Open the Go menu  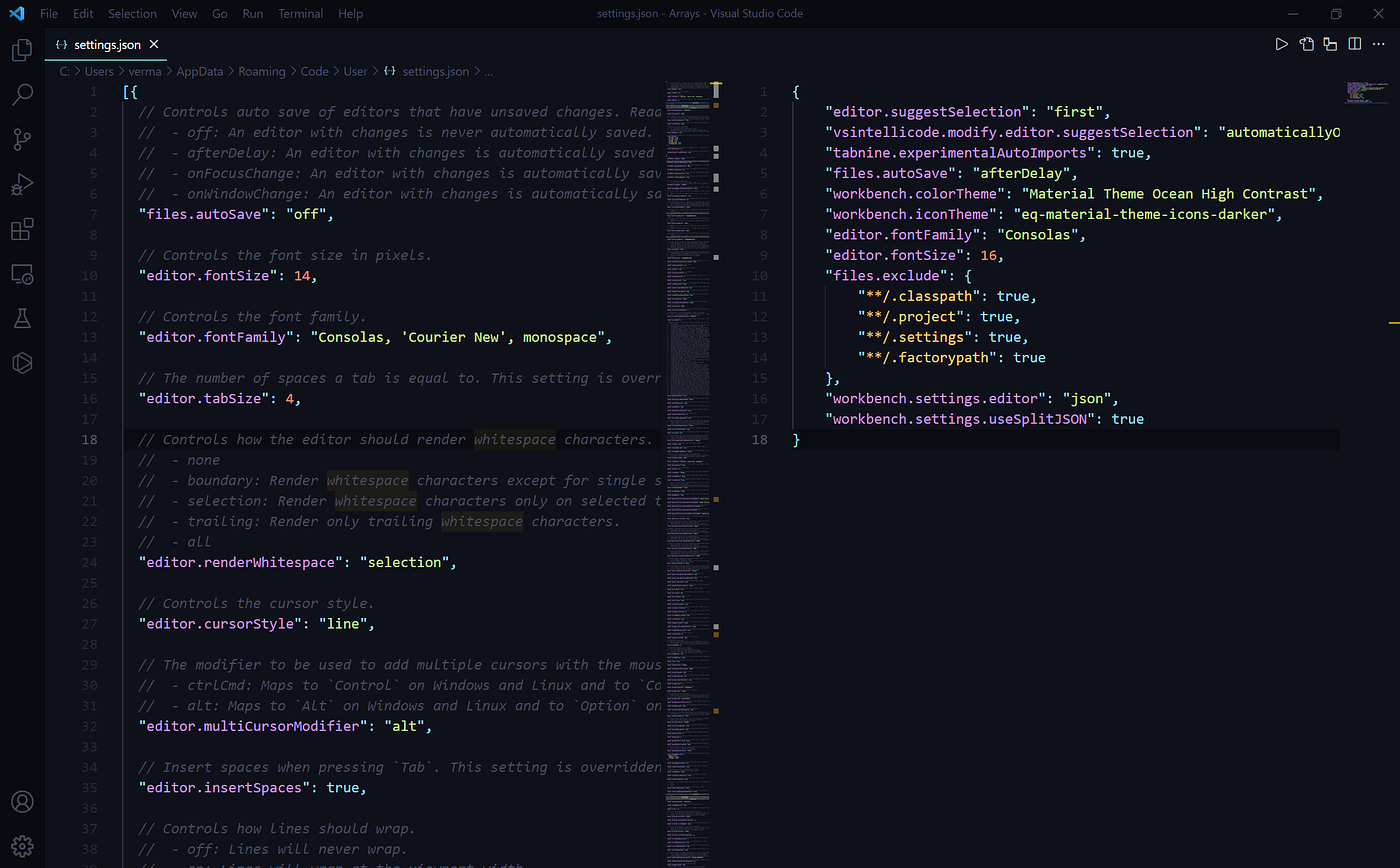point(220,14)
